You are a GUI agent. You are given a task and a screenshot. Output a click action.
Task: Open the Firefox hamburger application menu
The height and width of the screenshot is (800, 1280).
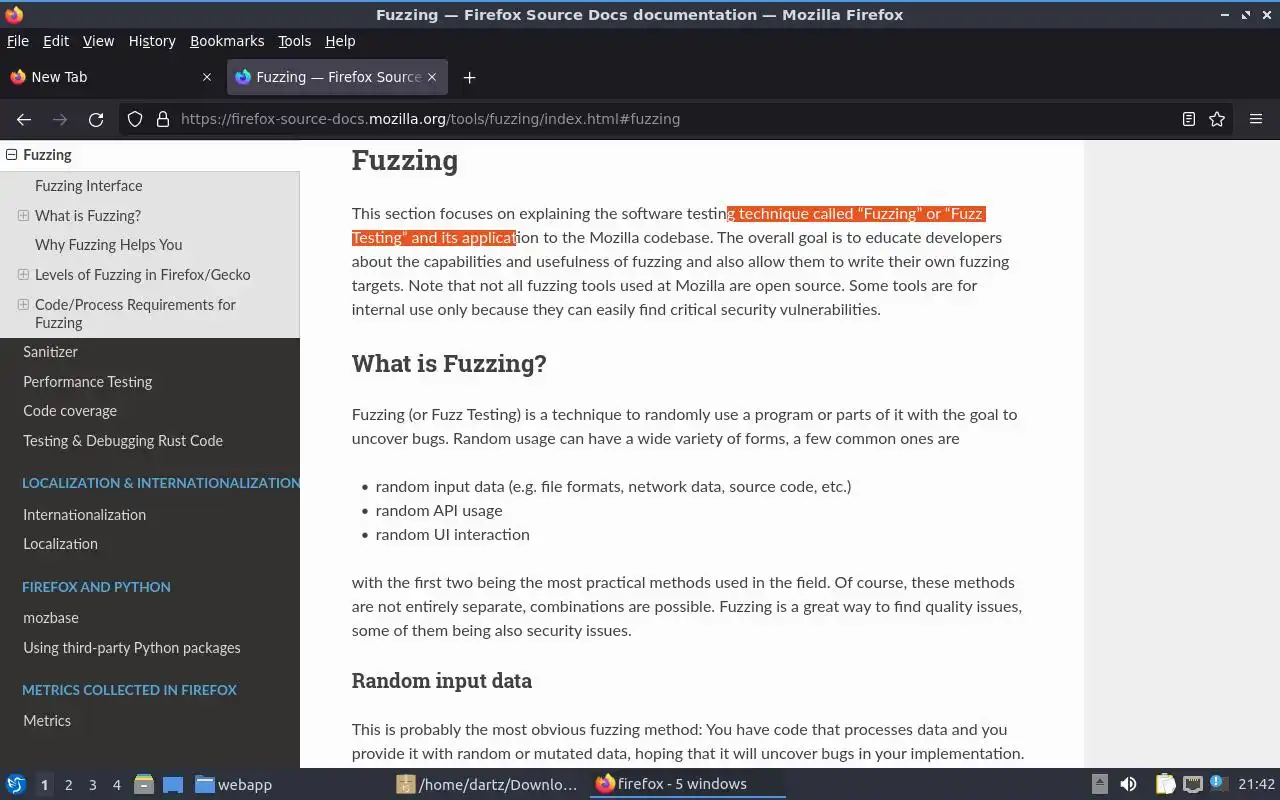coord(1256,119)
